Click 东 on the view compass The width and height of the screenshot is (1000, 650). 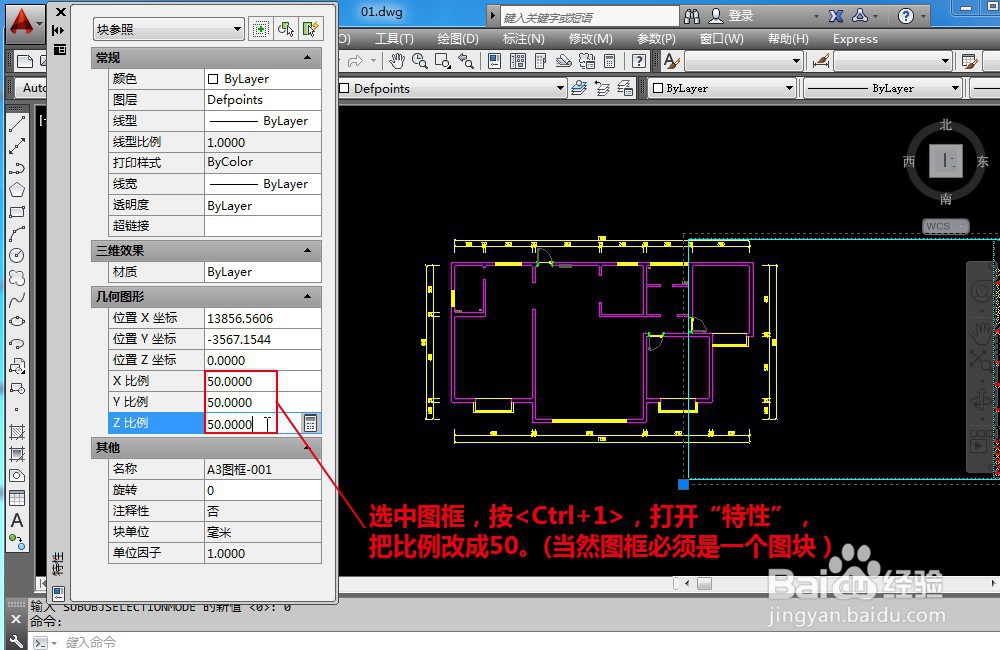pyautogui.click(x=982, y=161)
